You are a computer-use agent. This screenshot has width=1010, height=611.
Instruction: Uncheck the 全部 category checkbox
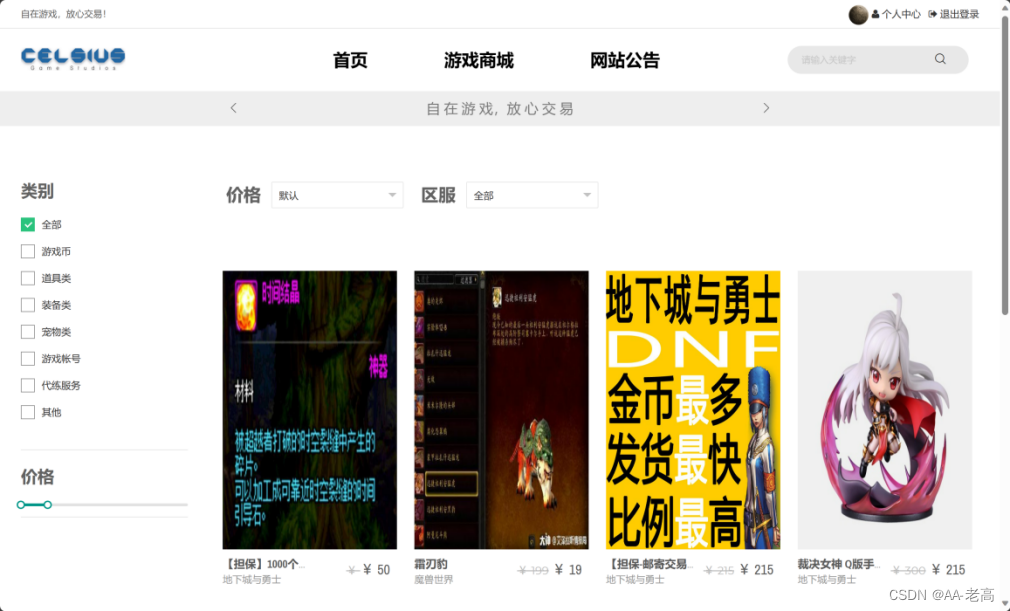tap(28, 225)
